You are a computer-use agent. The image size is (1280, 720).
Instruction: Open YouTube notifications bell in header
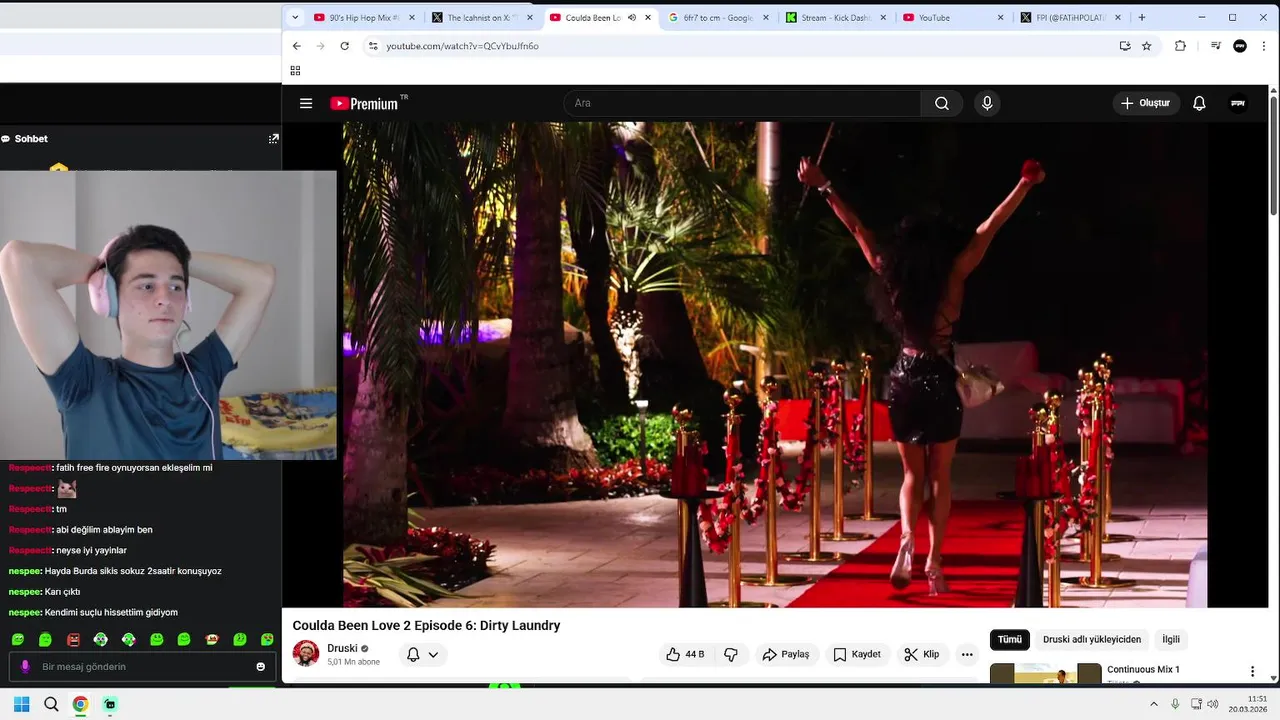click(x=1199, y=103)
